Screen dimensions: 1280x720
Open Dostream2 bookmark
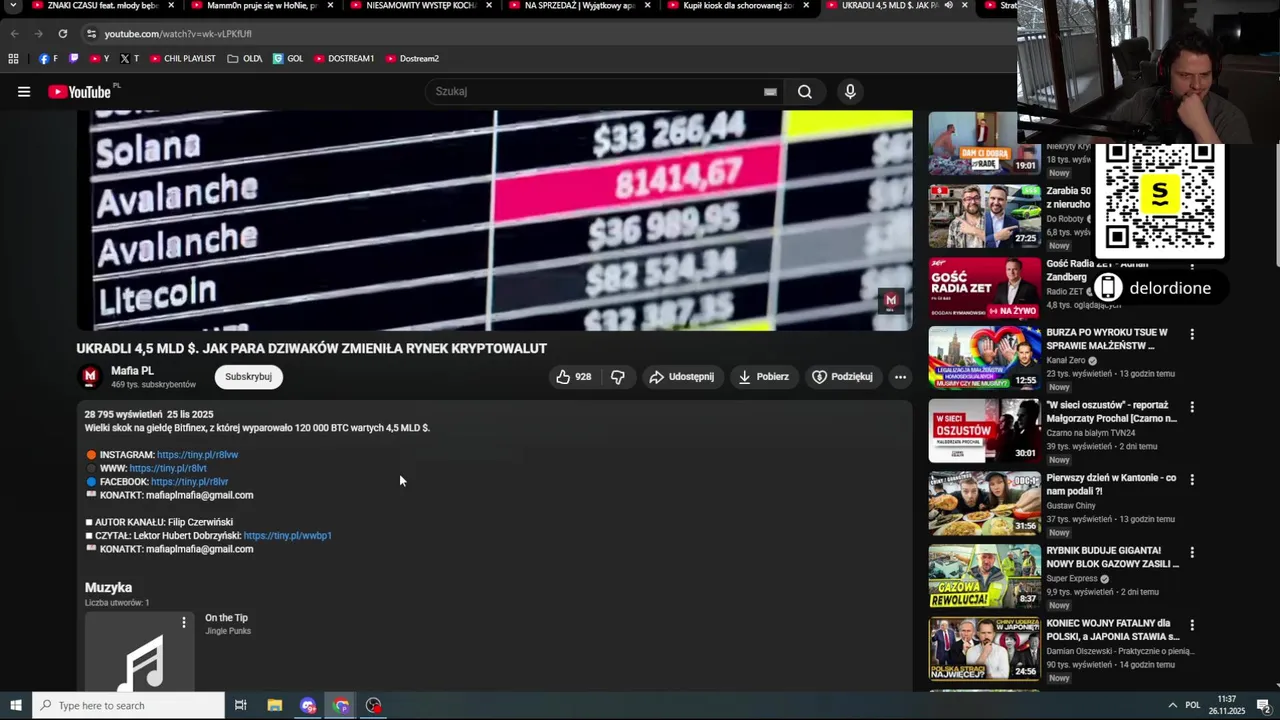(x=412, y=59)
